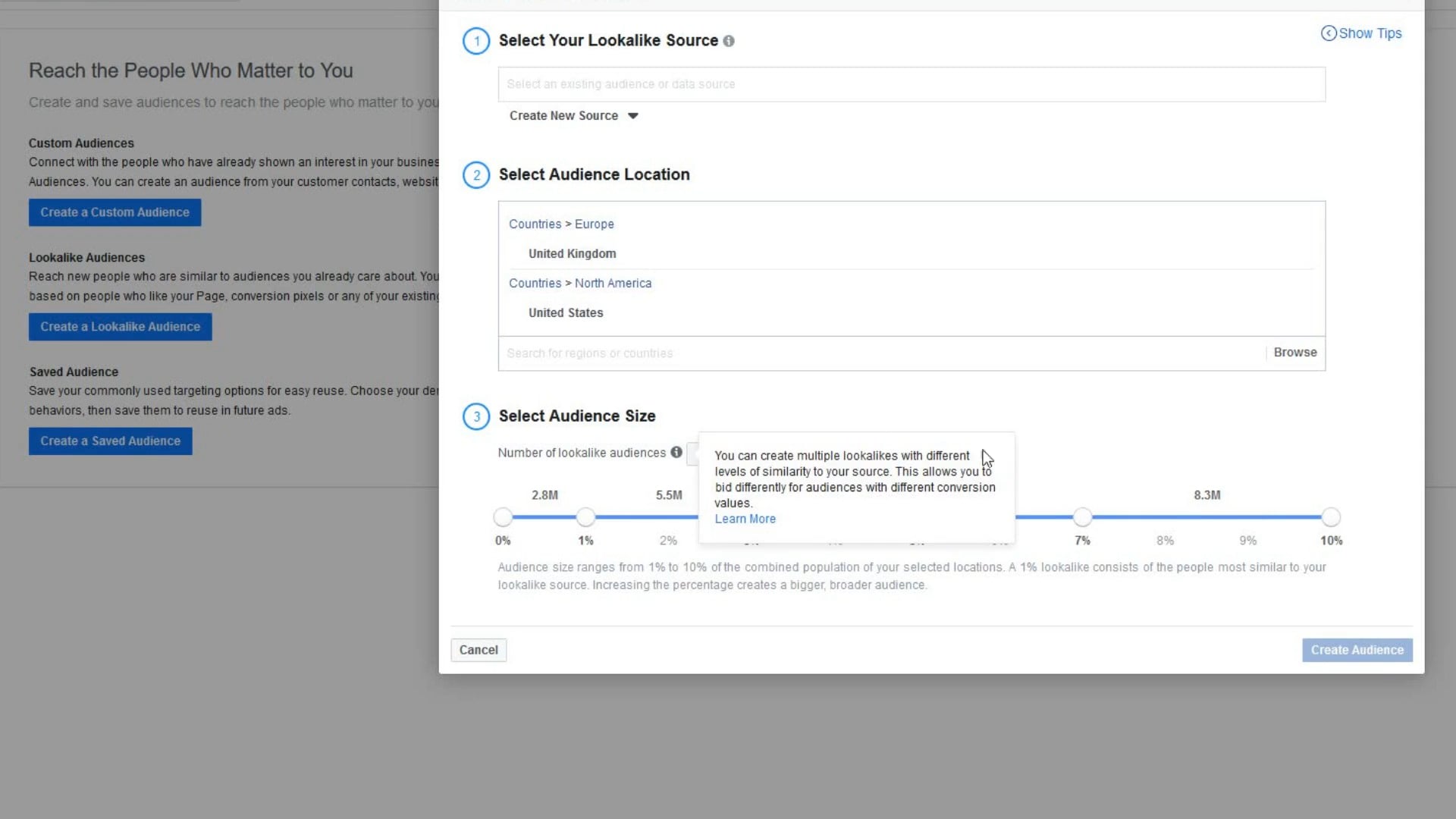Click the Search for regions or countries field
Image resolution: width=1456 pixels, height=819 pixels.
point(881,353)
